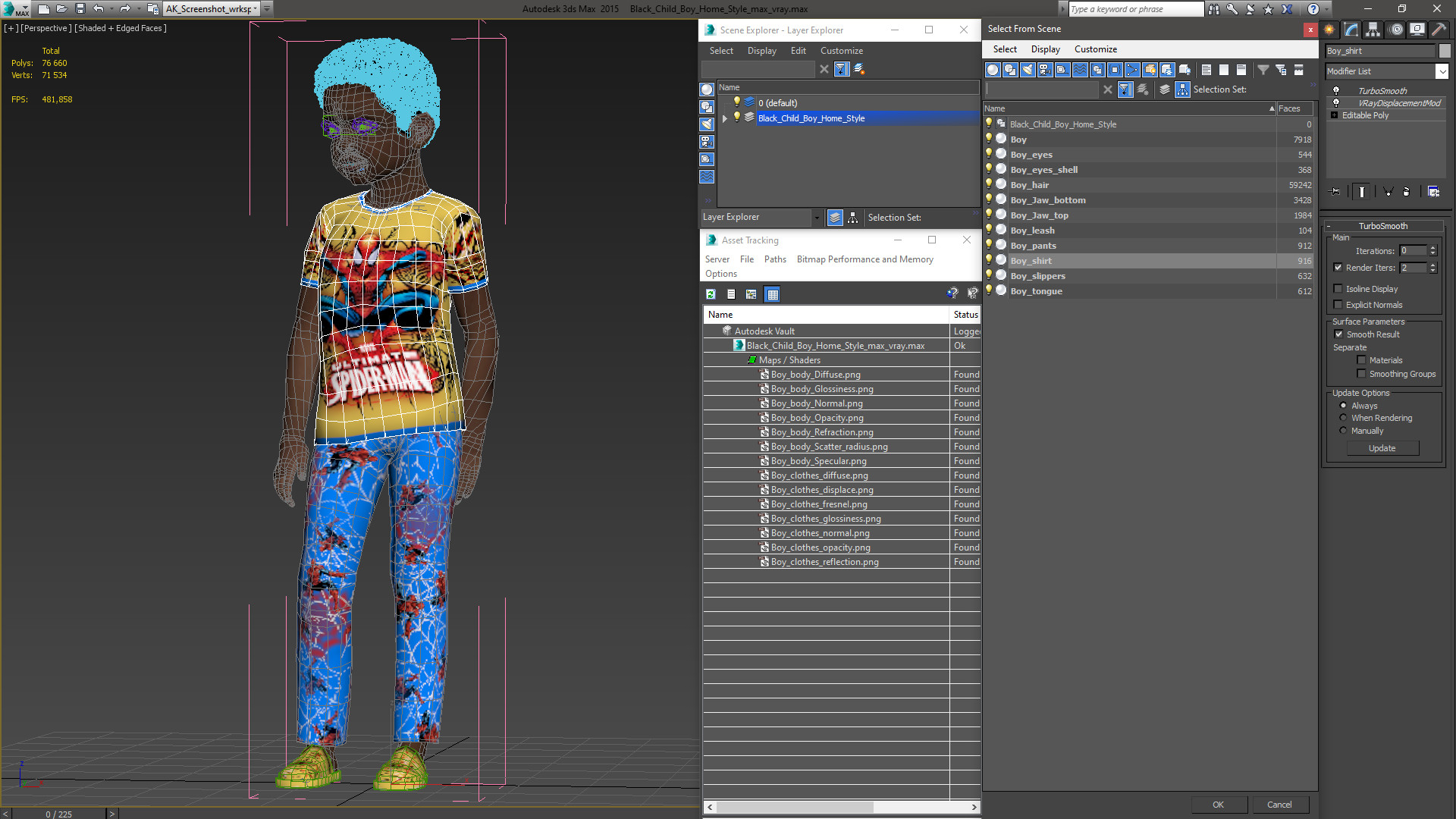Click Refresh icon in Asset Tracking toolbar

711,294
